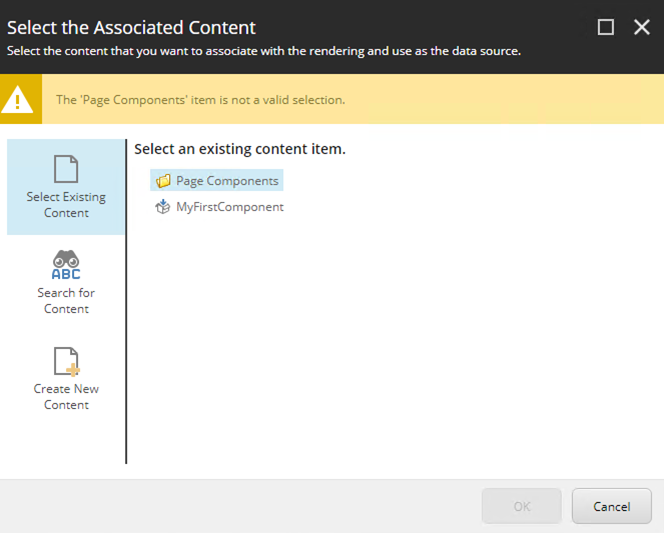
Task: Open the Search for Content tab
Action: click(x=66, y=283)
